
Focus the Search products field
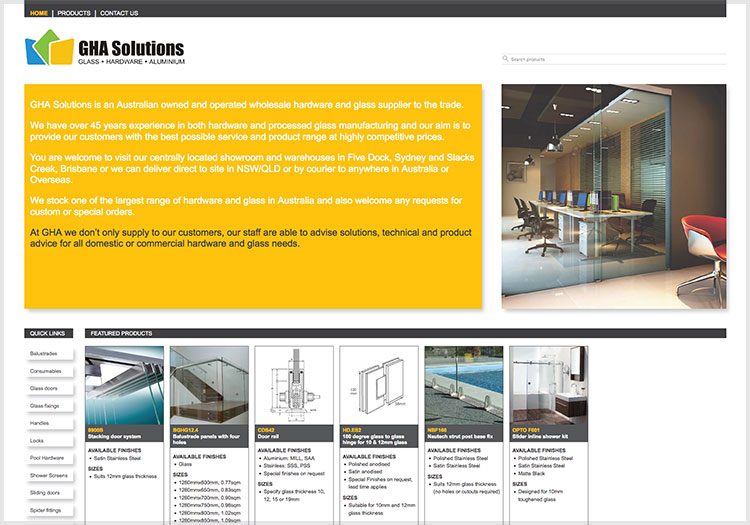[x=614, y=59]
